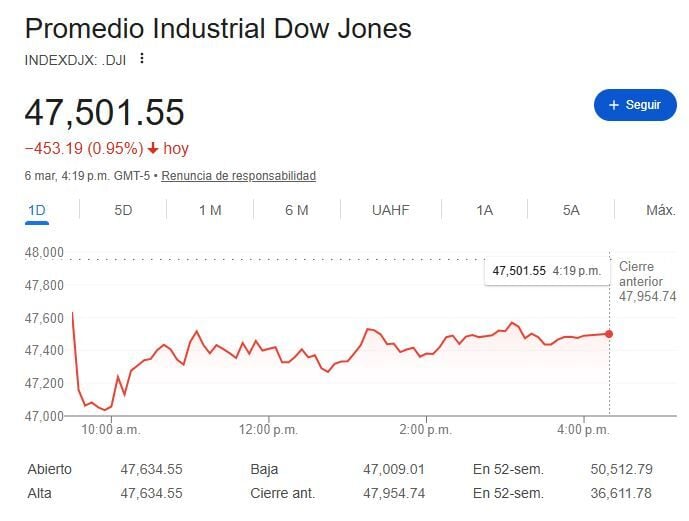The image size is (689, 521).
Task: Click the red down arrow next to hoy
Action: point(152,149)
